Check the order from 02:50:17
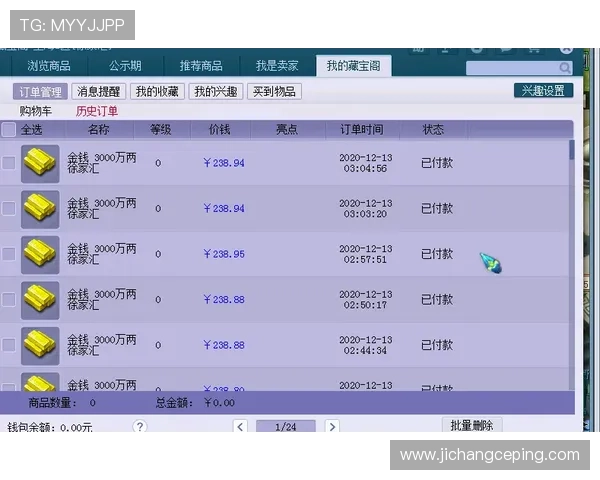The height and width of the screenshot is (480, 600). (8, 300)
